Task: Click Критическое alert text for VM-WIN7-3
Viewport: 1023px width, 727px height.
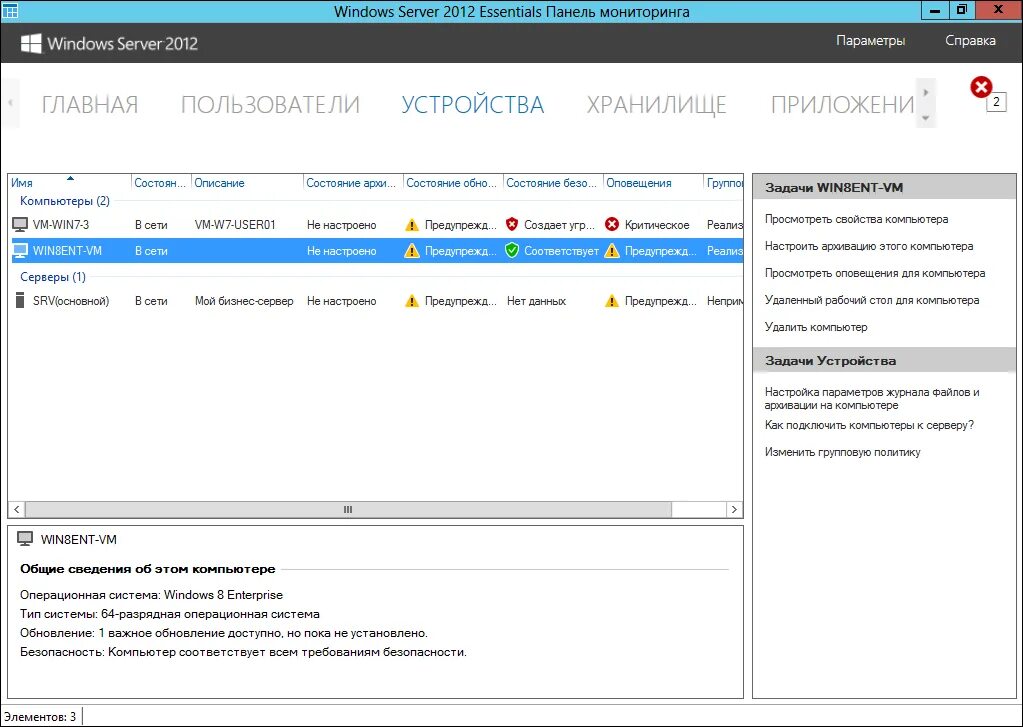Action: point(657,224)
